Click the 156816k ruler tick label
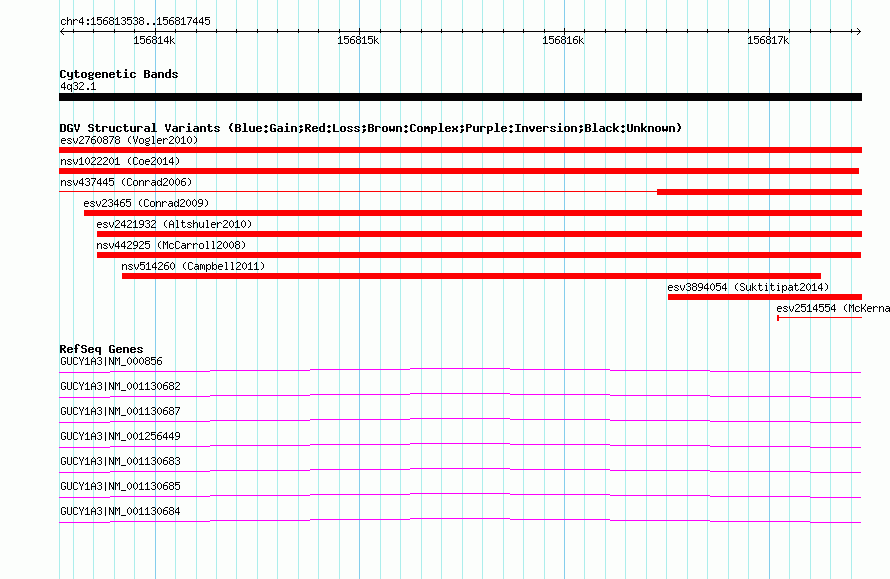This screenshot has height=579, width=890. [x=563, y=40]
